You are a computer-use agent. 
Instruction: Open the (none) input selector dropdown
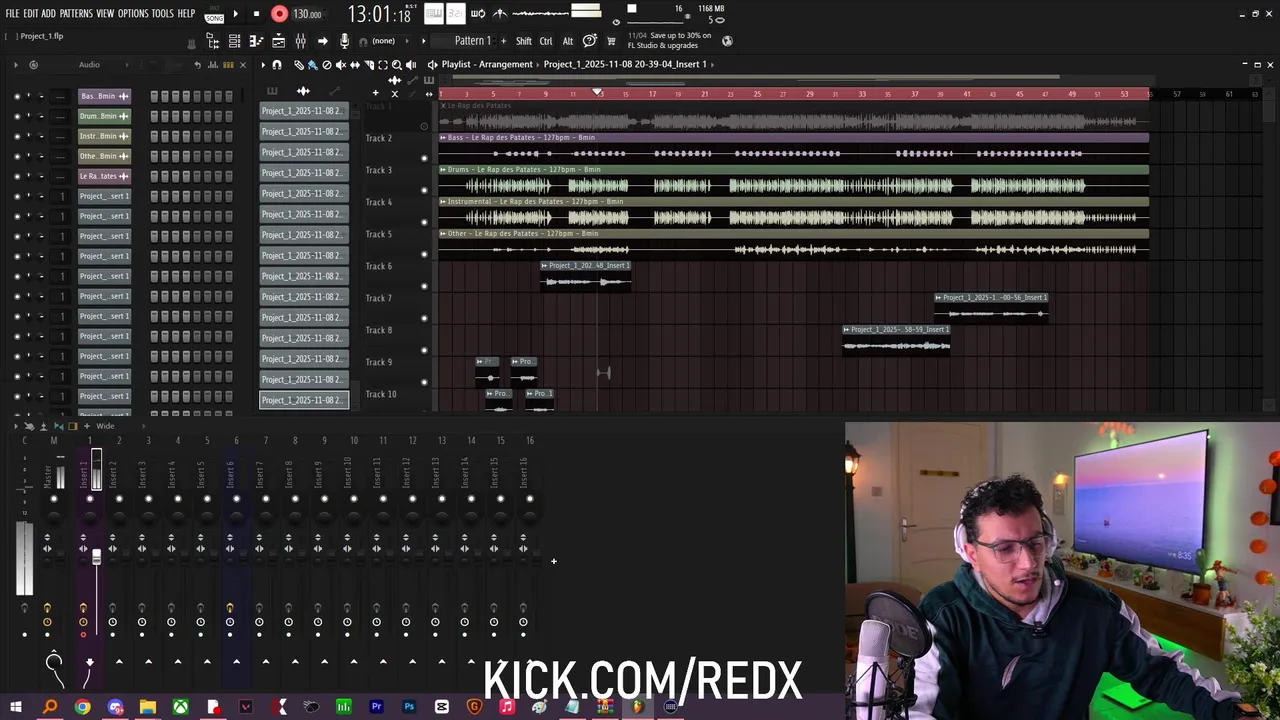[383, 41]
